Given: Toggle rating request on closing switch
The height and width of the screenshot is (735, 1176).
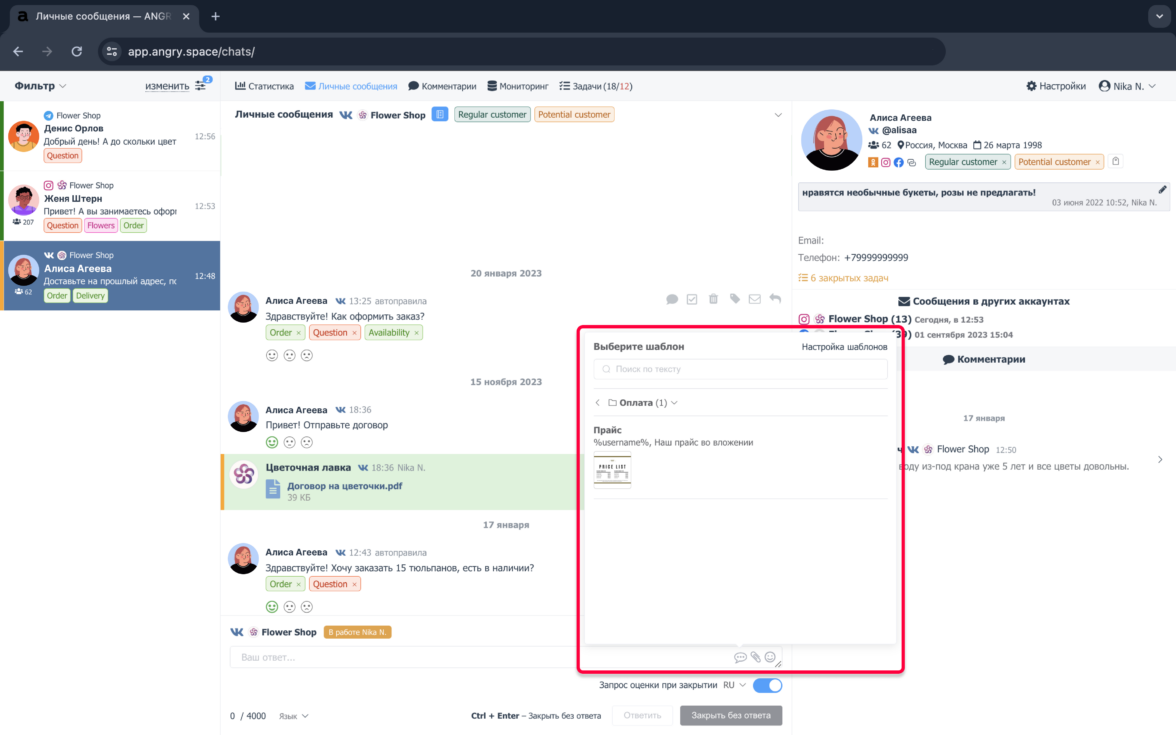Looking at the screenshot, I should (x=767, y=685).
